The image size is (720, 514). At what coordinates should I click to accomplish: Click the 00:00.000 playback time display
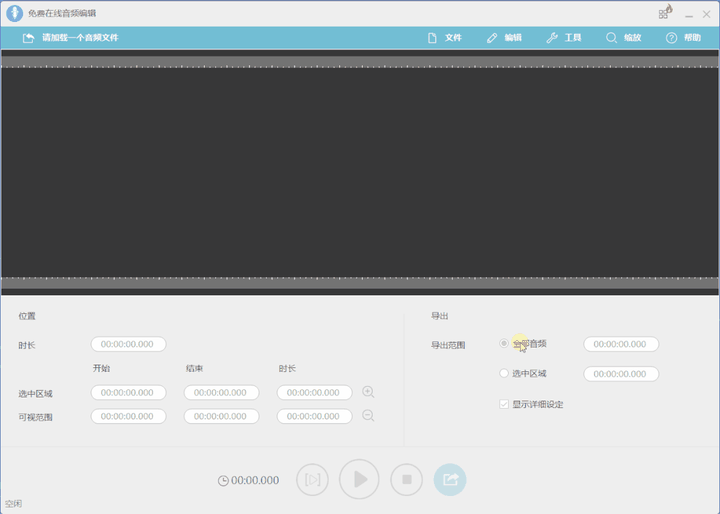255,480
